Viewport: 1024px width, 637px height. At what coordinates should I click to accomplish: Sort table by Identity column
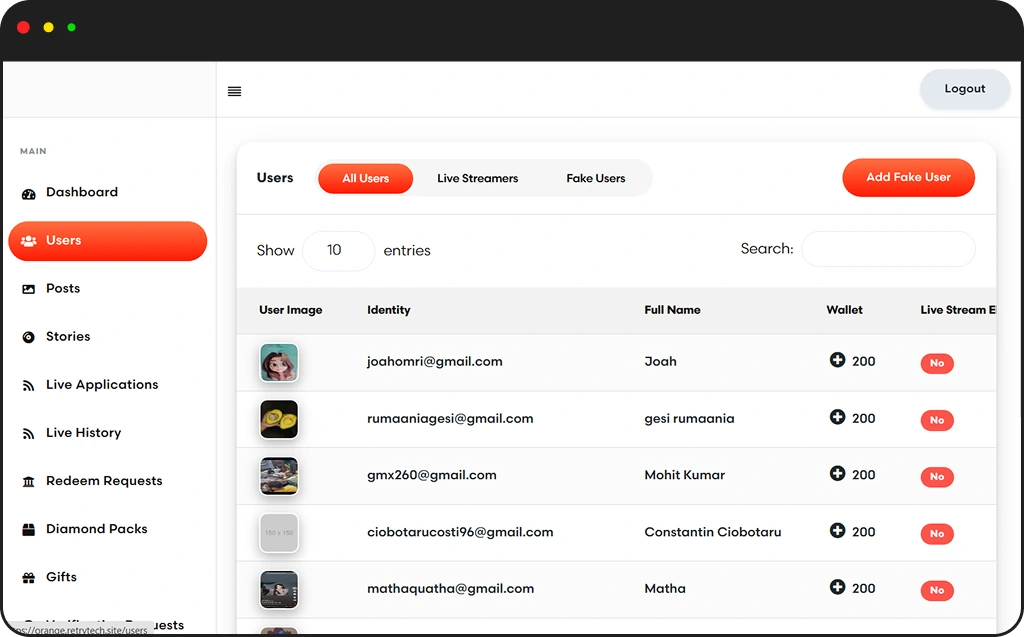(x=389, y=310)
